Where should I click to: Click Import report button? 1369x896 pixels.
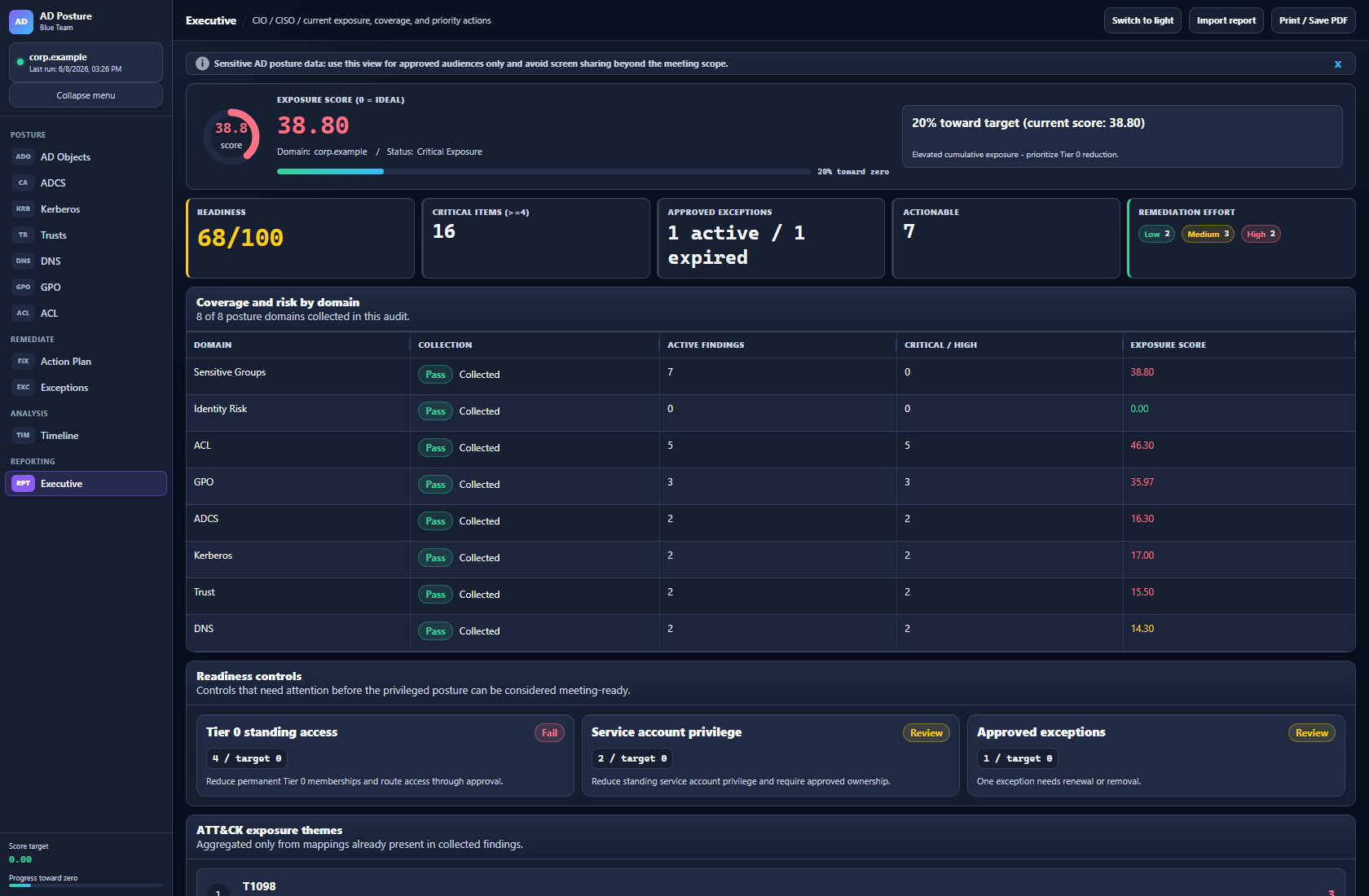(1226, 20)
